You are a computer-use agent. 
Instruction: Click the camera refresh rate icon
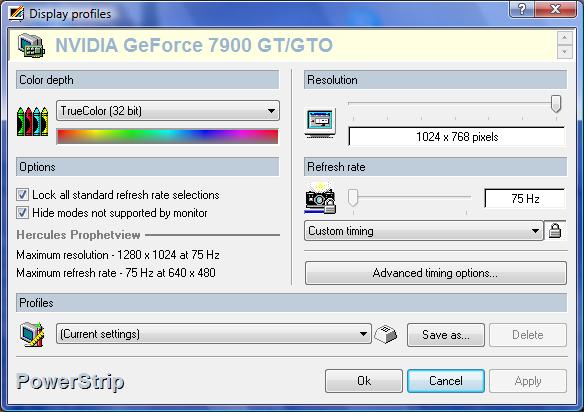click(320, 198)
